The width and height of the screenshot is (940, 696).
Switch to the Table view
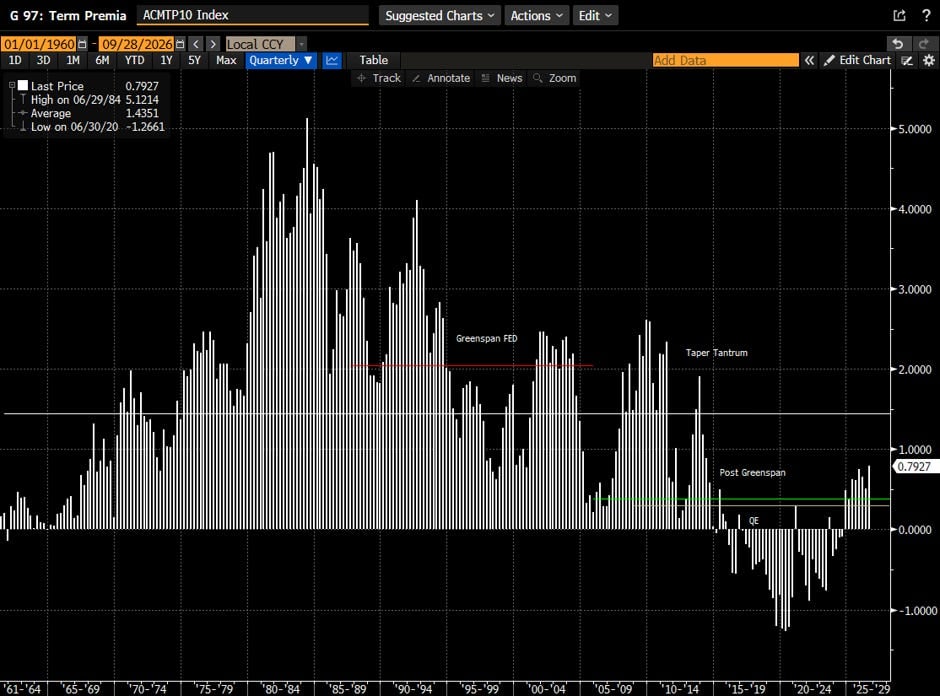click(373, 60)
